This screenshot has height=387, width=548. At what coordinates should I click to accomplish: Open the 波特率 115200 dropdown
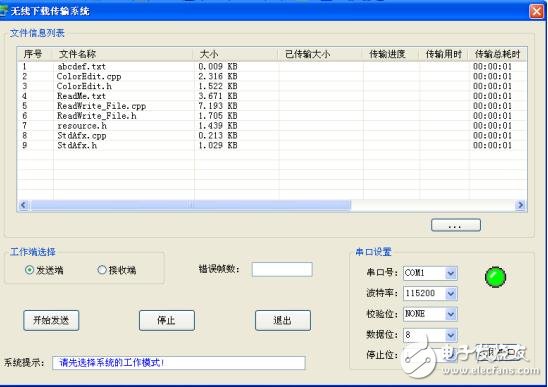(x=450, y=294)
